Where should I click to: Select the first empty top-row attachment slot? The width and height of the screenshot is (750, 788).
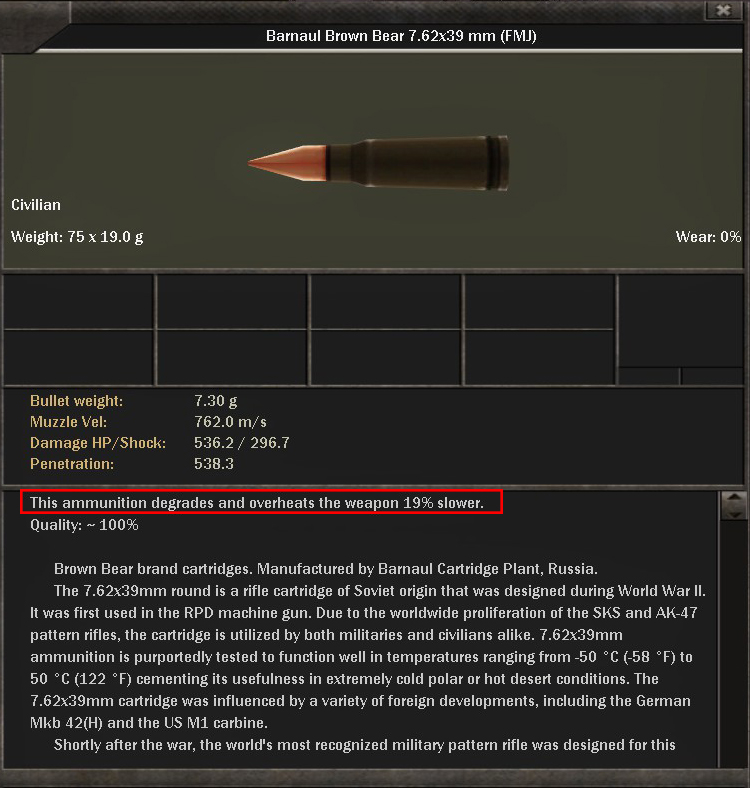[x=78, y=302]
